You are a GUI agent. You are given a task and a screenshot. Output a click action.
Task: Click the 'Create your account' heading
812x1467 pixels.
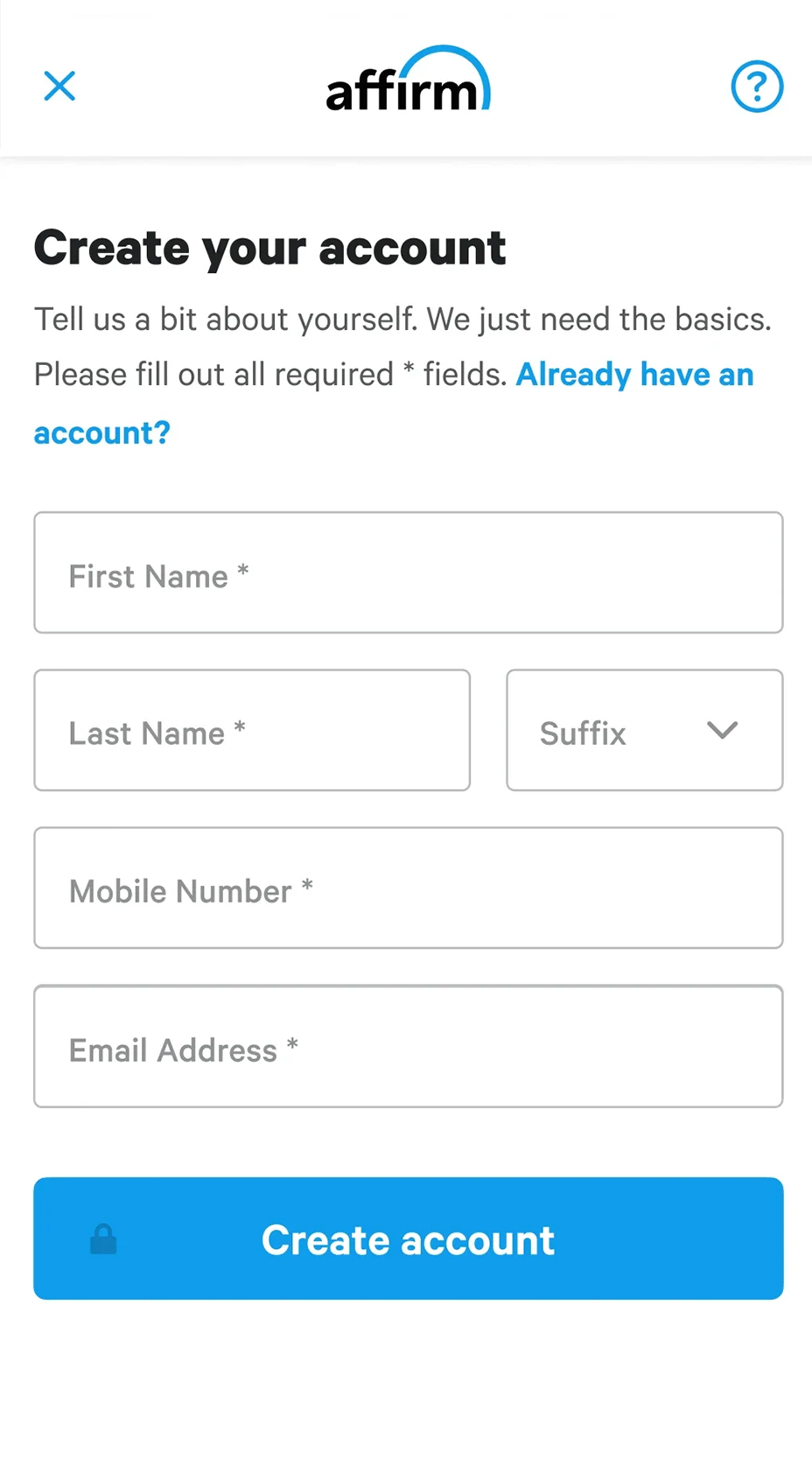pyautogui.click(x=269, y=248)
